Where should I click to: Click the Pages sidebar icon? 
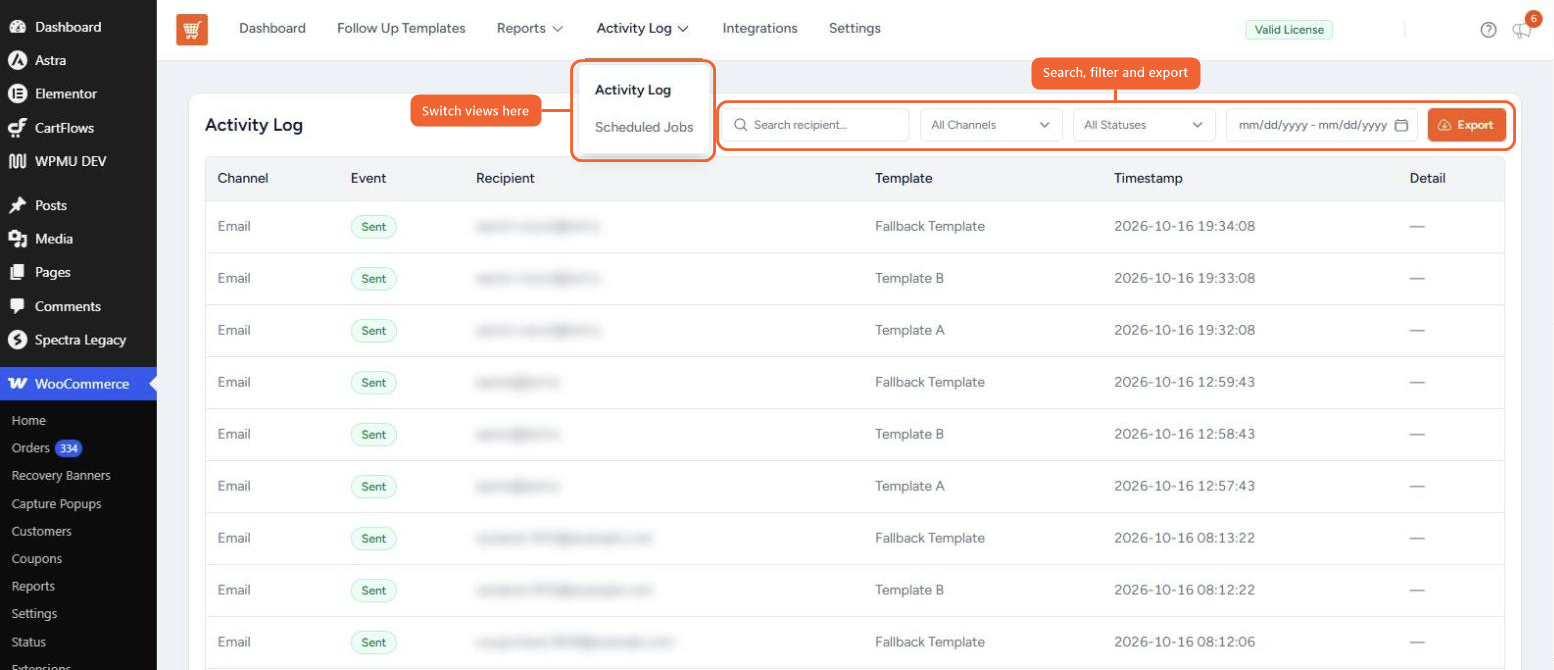click(x=17, y=272)
